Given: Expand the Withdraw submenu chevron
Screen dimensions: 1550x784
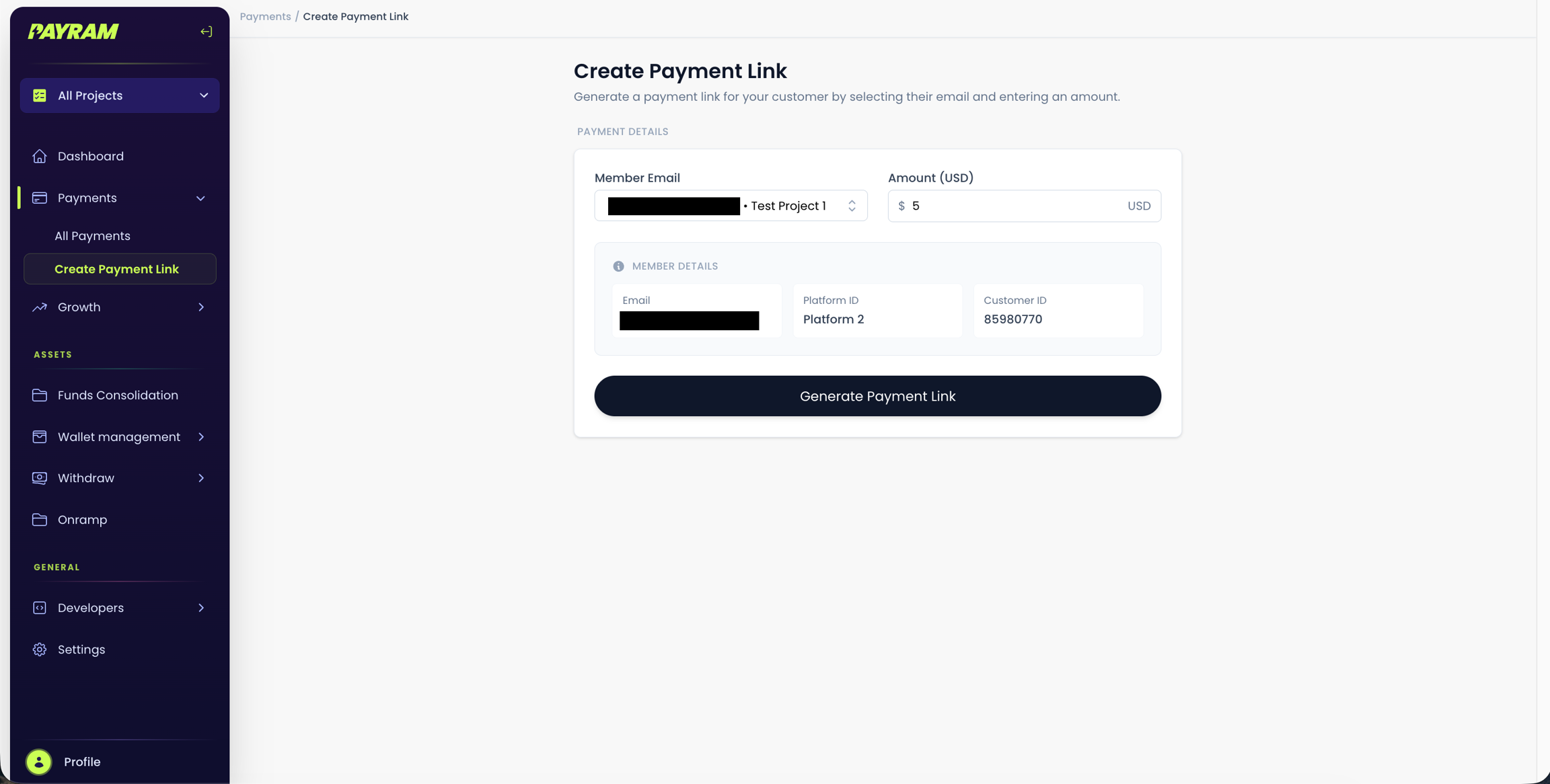Looking at the screenshot, I should (x=200, y=477).
